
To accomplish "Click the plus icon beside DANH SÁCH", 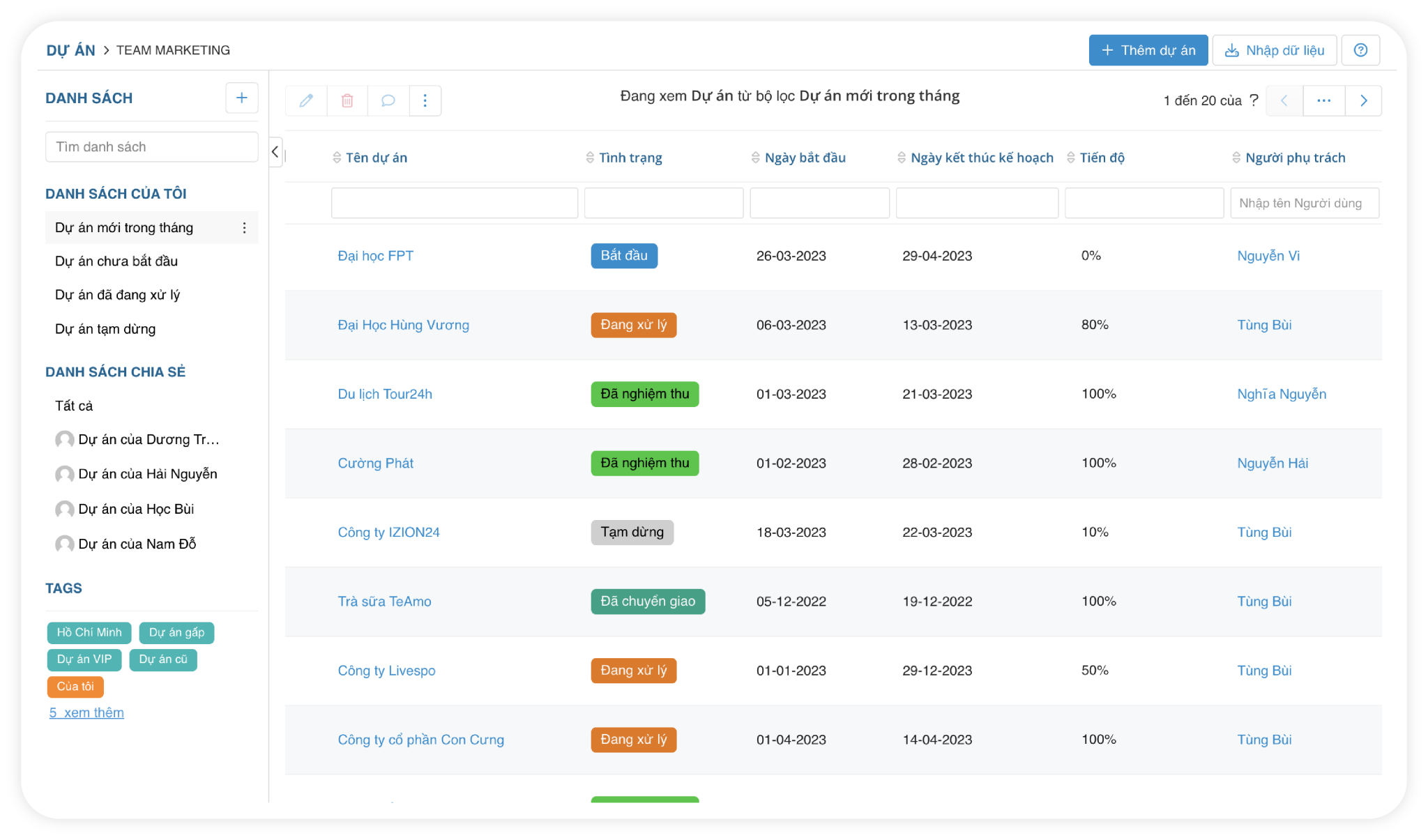I will tap(241, 98).
